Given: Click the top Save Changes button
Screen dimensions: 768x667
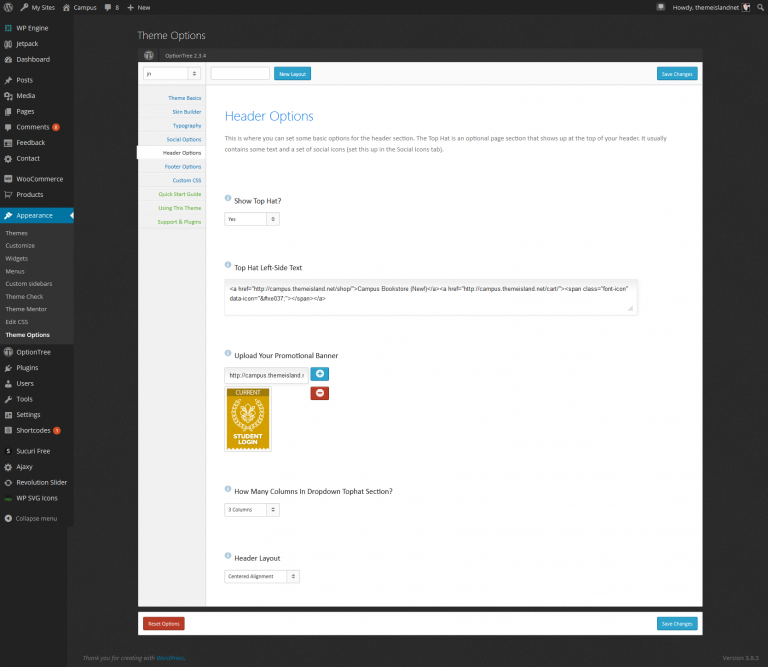Looking at the screenshot, I should [677, 74].
